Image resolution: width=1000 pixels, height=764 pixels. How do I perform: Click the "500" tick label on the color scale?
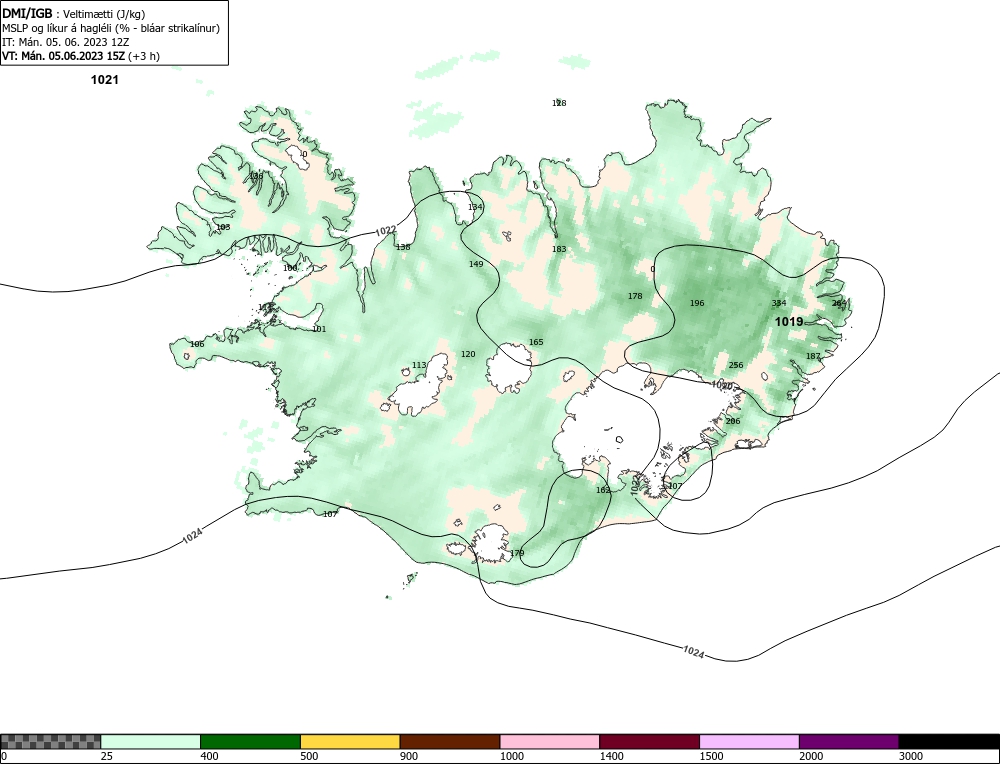(x=309, y=756)
